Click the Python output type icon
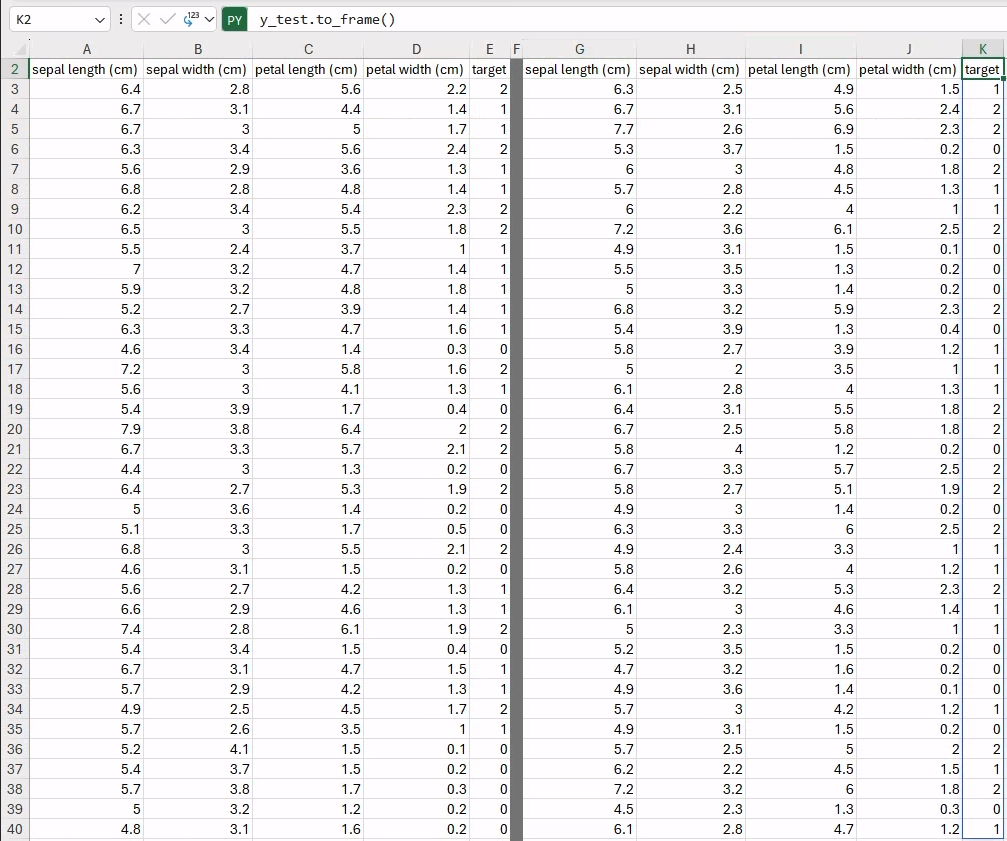The image size is (1007, 841). pyautogui.click(x=191, y=20)
